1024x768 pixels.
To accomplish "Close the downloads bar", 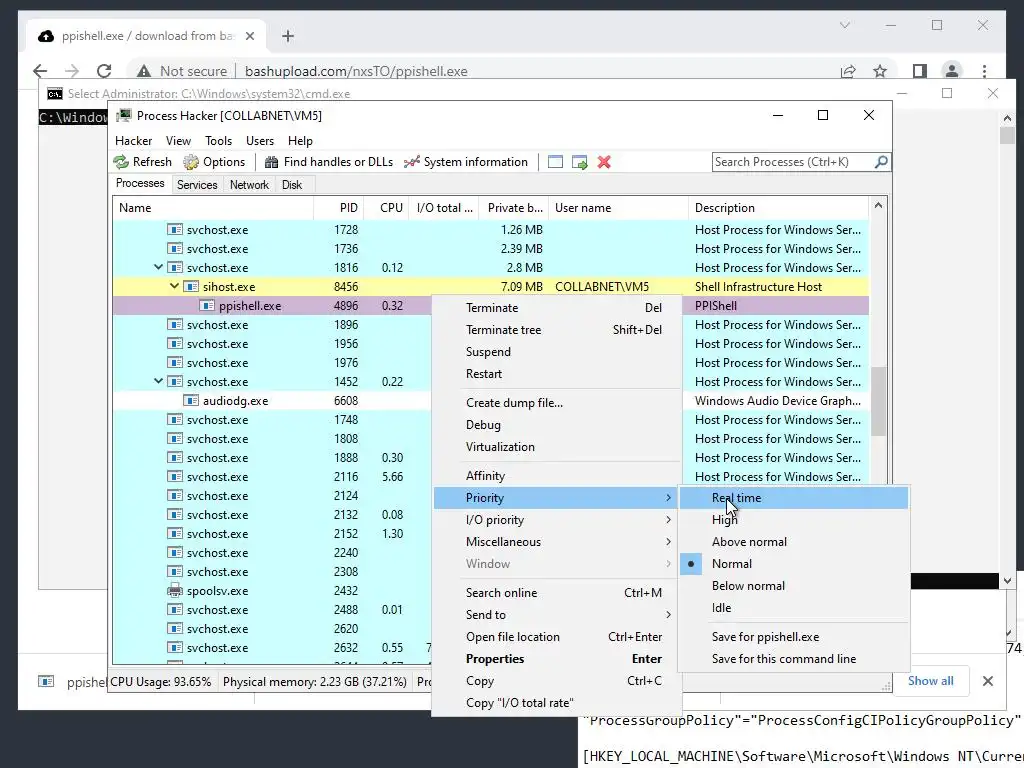I will [987, 681].
